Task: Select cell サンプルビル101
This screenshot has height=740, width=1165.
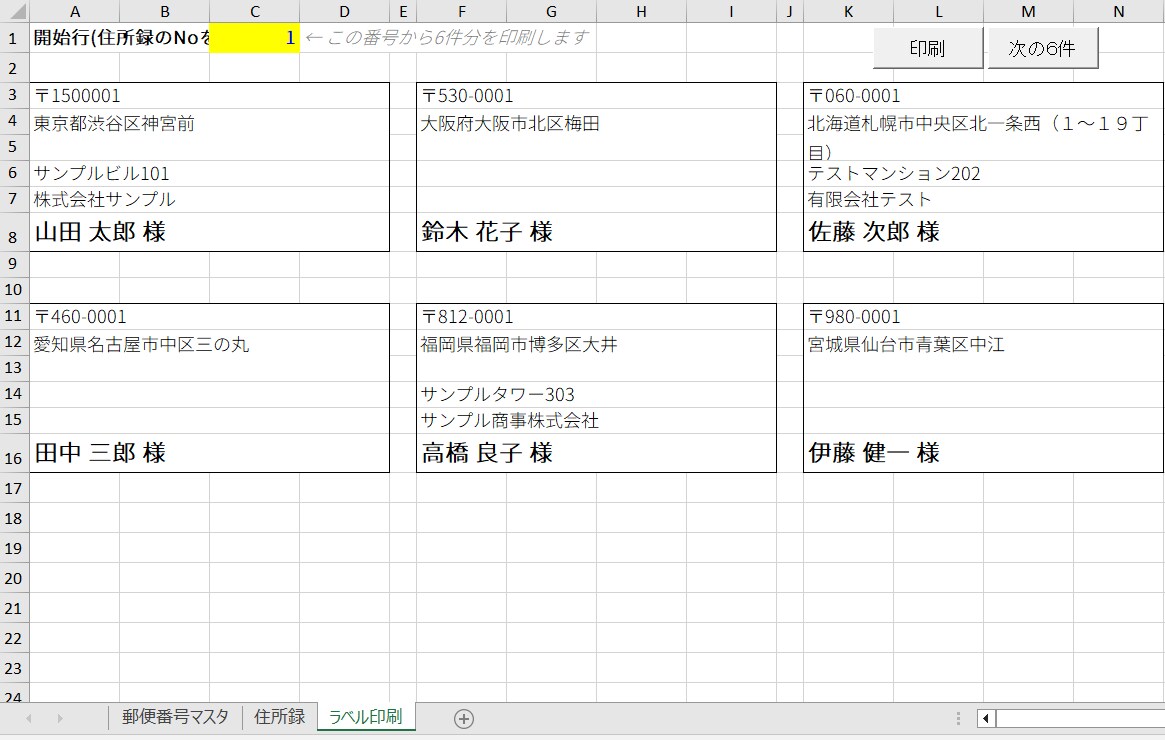Action: (210, 173)
